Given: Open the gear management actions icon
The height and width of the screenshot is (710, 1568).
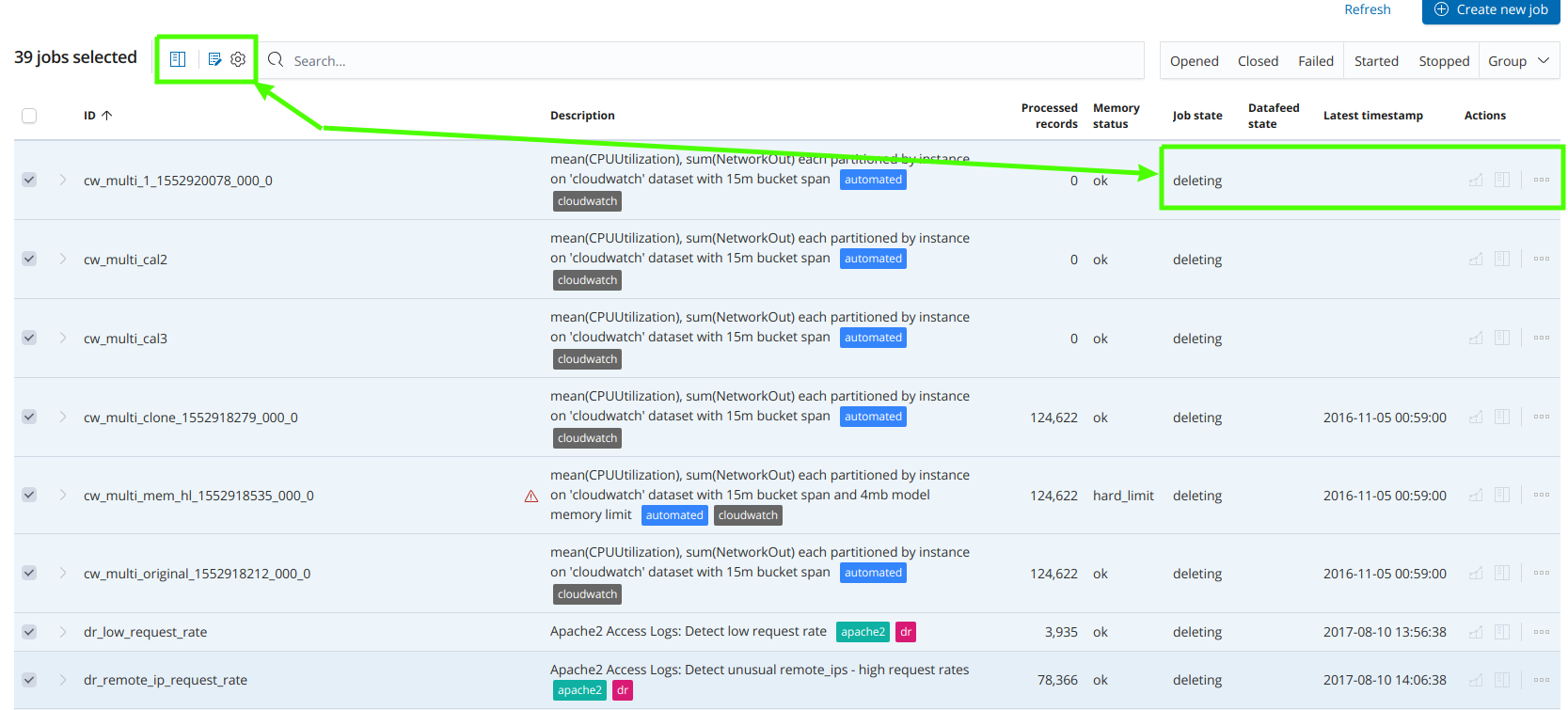Looking at the screenshot, I should pos(238,59).
